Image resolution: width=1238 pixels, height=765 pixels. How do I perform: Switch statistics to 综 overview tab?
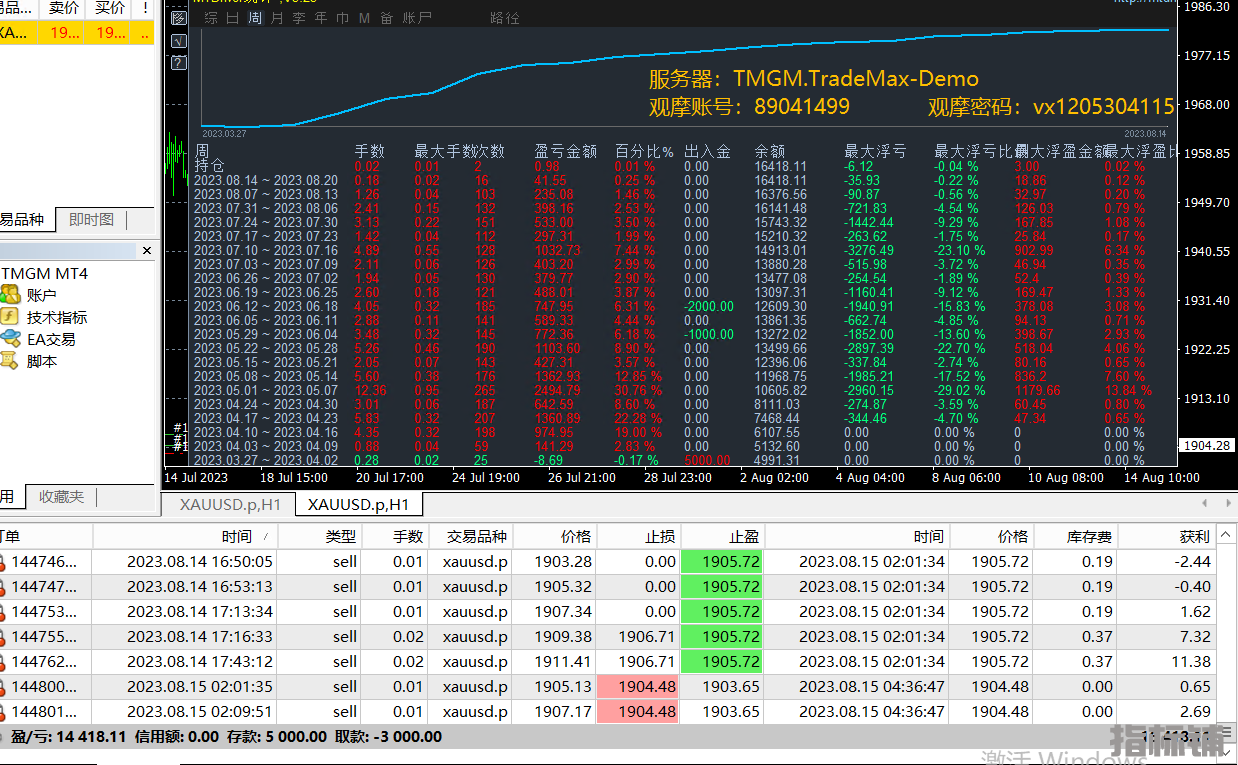211,18
